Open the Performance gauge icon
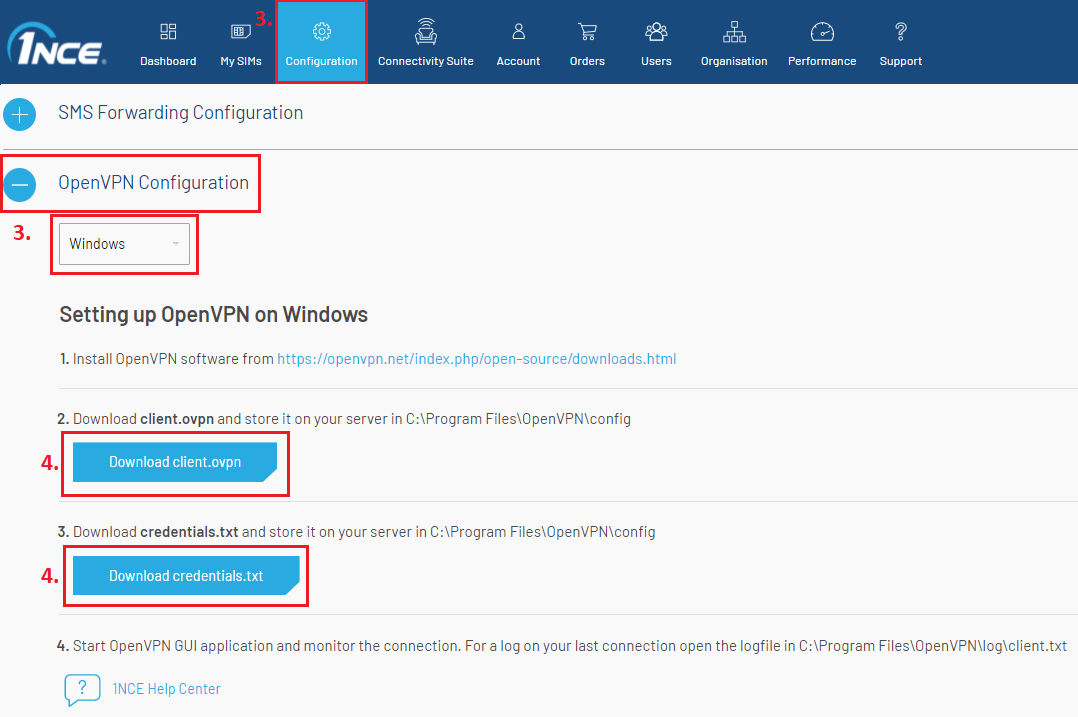The image size is (1078, 717). tap(822, 32)
